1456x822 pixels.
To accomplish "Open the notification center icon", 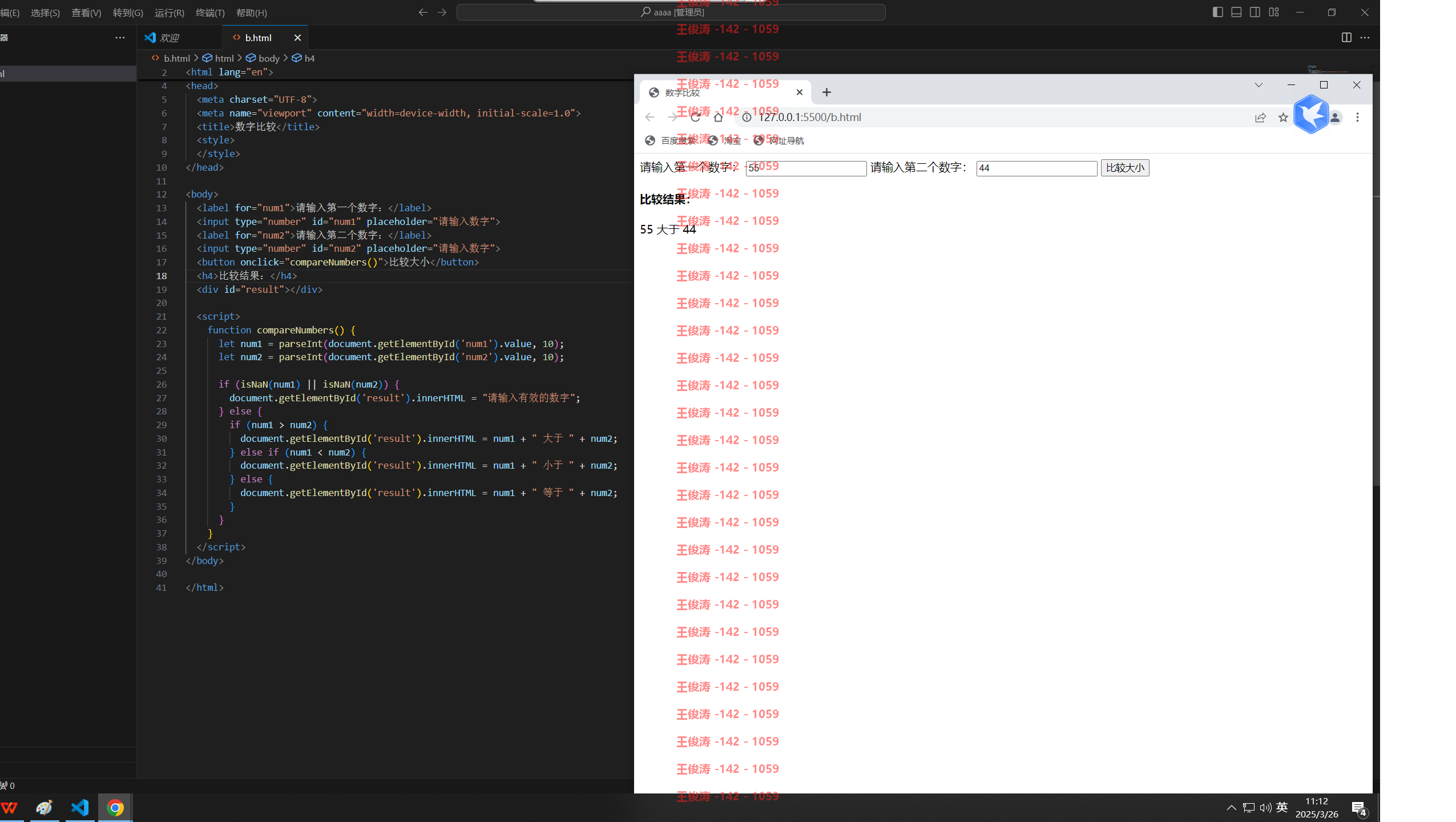I will point(1359,808).
